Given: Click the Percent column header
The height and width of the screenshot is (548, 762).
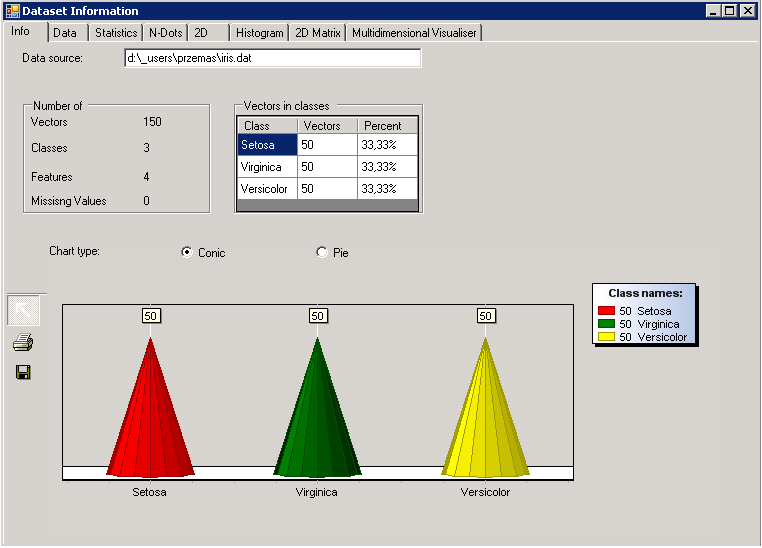Looking at the screenshot, I should [387, 126].
